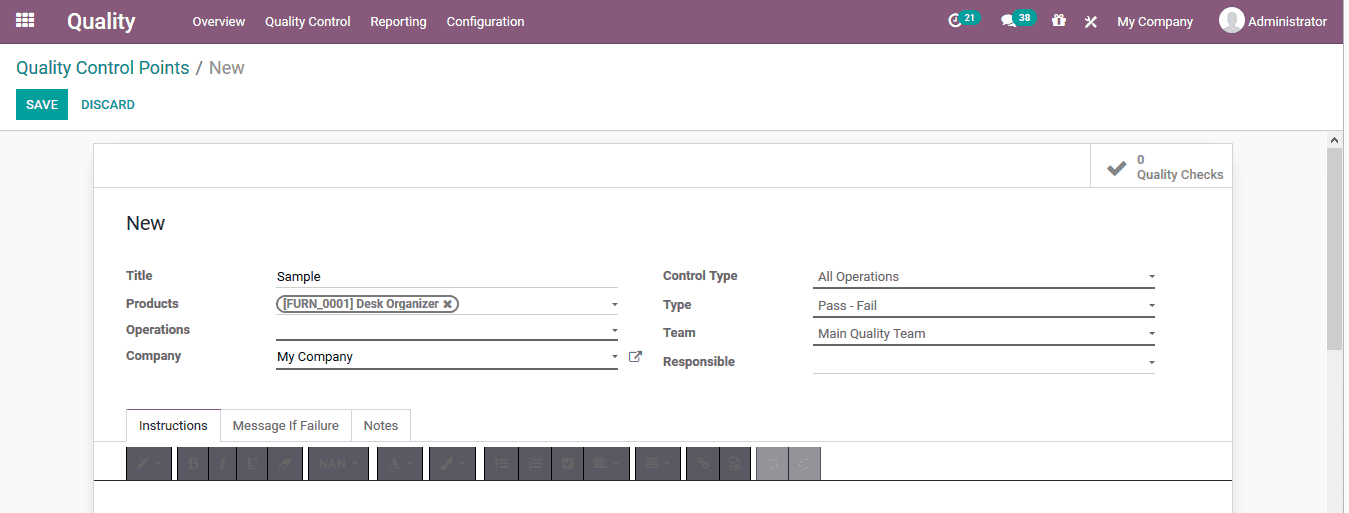Open the Configuration menu
The height and width of the screenshot is (513, 1349).
pyautogui.click(x=485, y=21)
